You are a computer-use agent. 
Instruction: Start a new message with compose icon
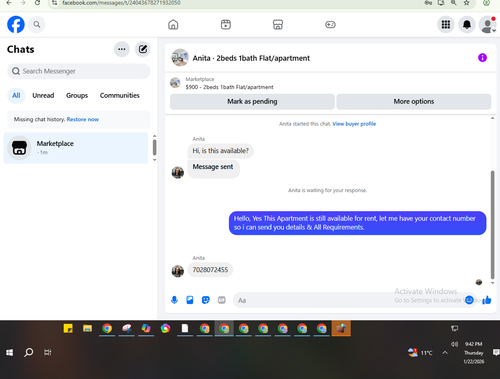[143, 49]
